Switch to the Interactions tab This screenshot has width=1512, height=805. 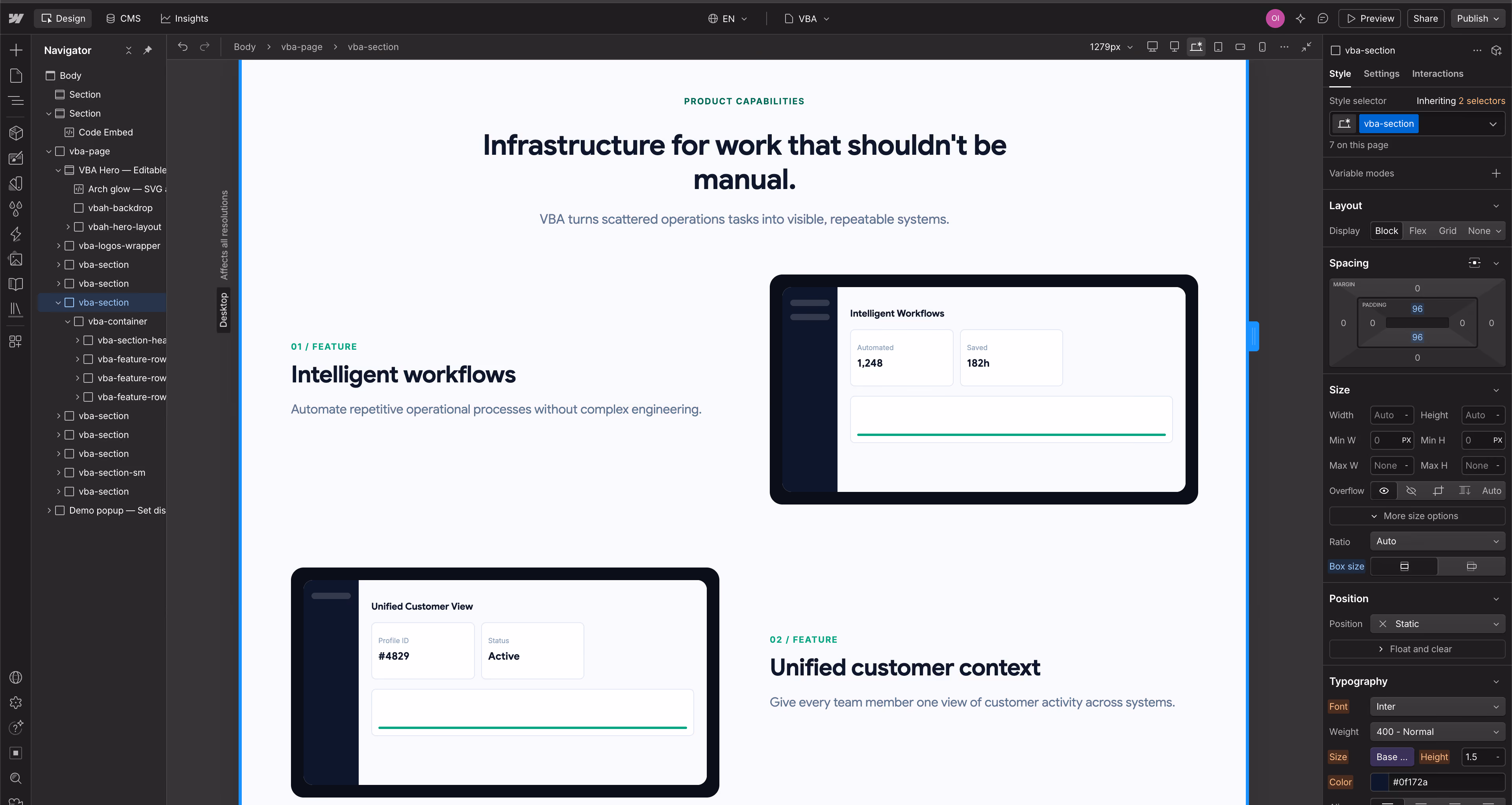click(1437, 73)
